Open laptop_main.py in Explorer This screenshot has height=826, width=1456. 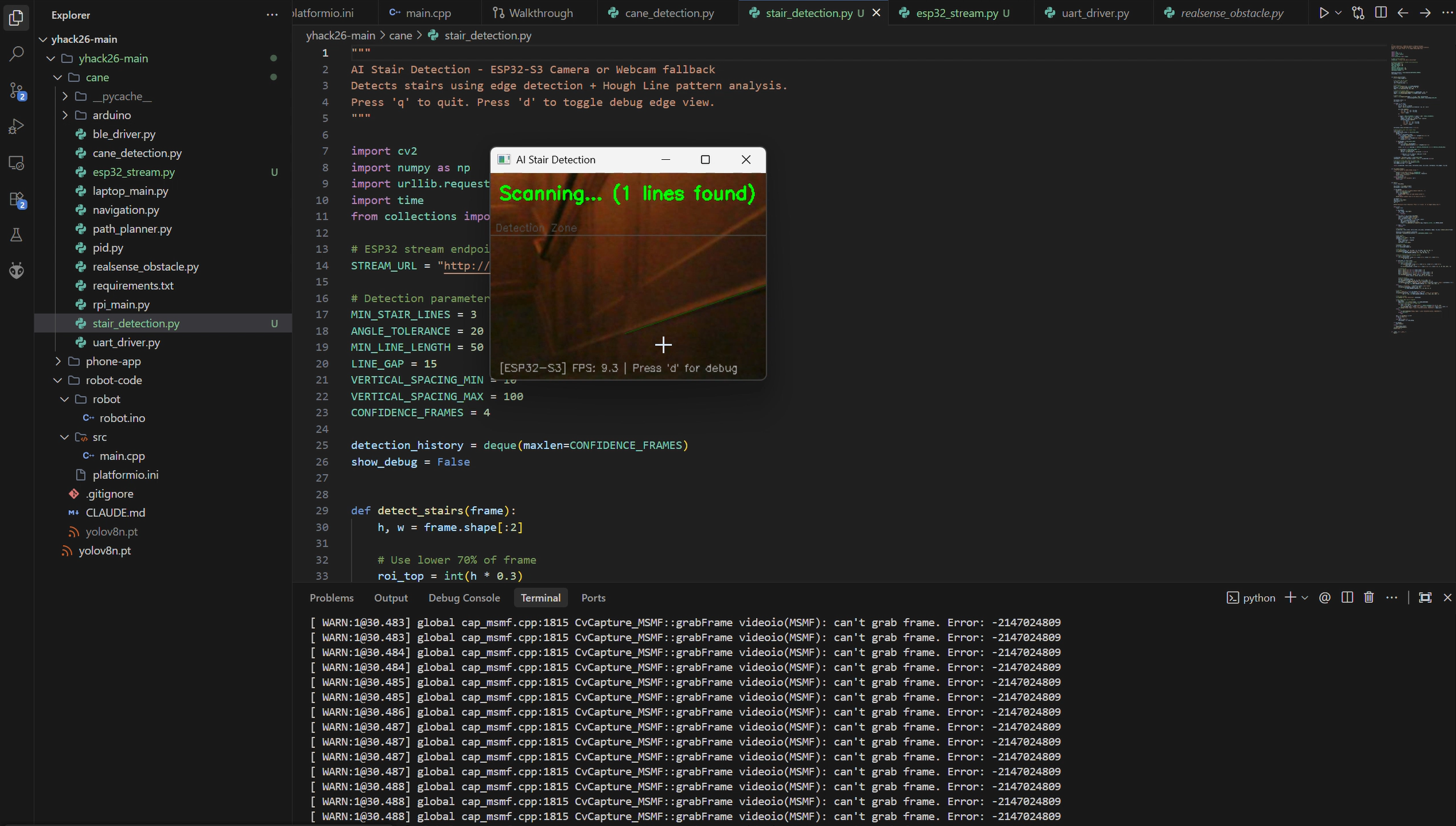click(x=130, y=191)
